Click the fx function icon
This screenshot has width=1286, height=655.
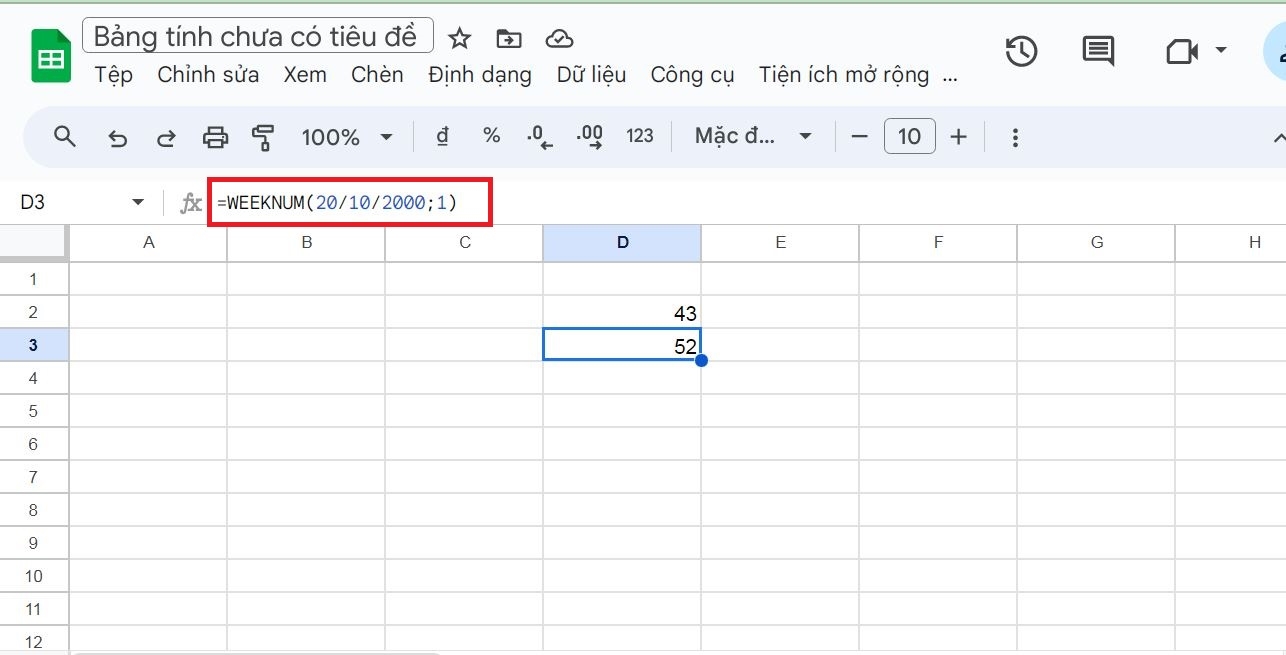(190, 204)
